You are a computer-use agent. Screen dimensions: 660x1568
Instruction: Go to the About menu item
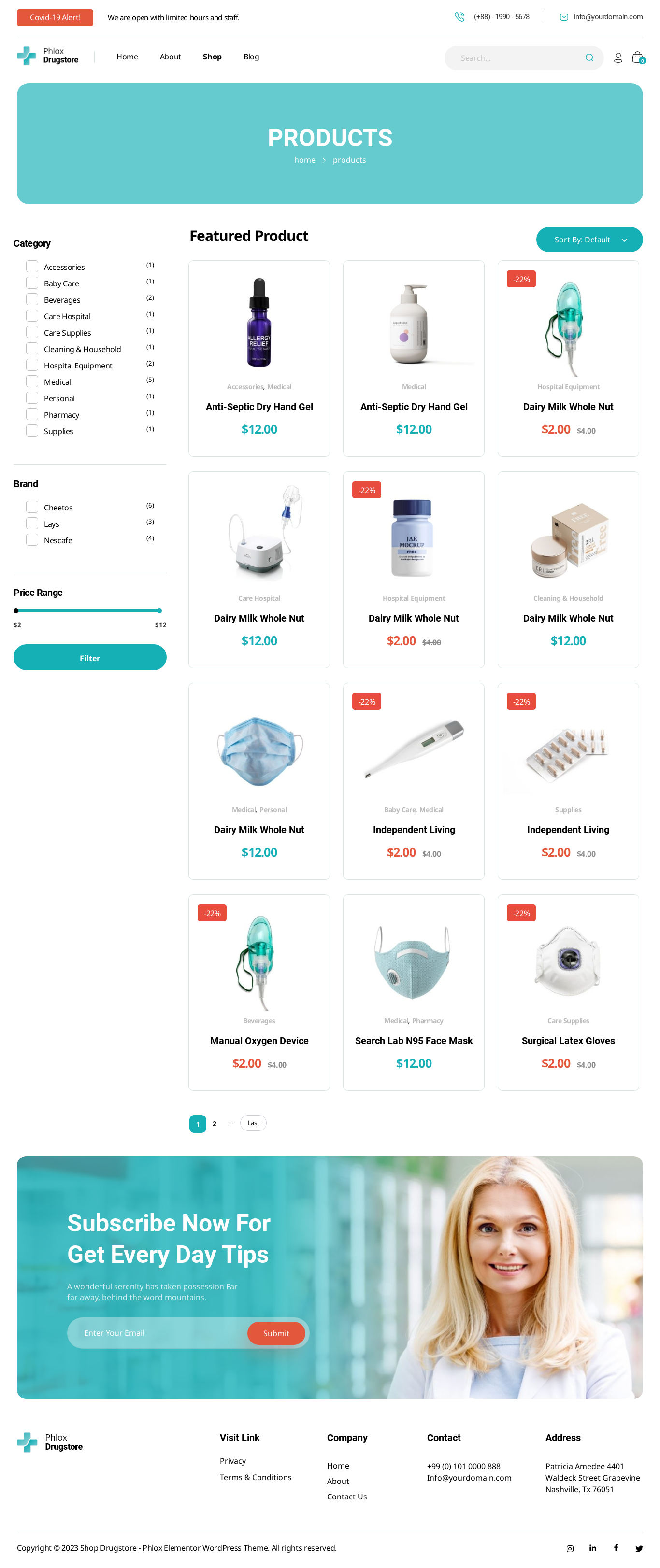point(170,57)
